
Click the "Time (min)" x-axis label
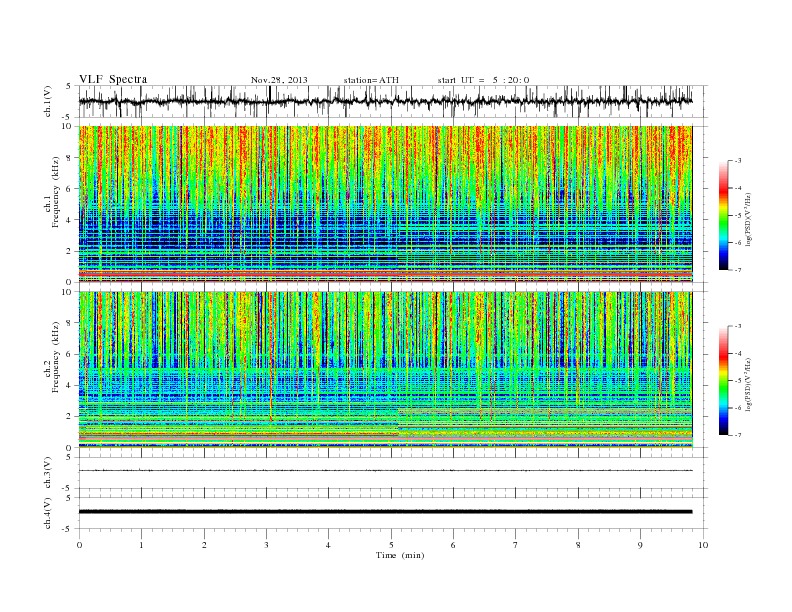click(x=400, y=555)
